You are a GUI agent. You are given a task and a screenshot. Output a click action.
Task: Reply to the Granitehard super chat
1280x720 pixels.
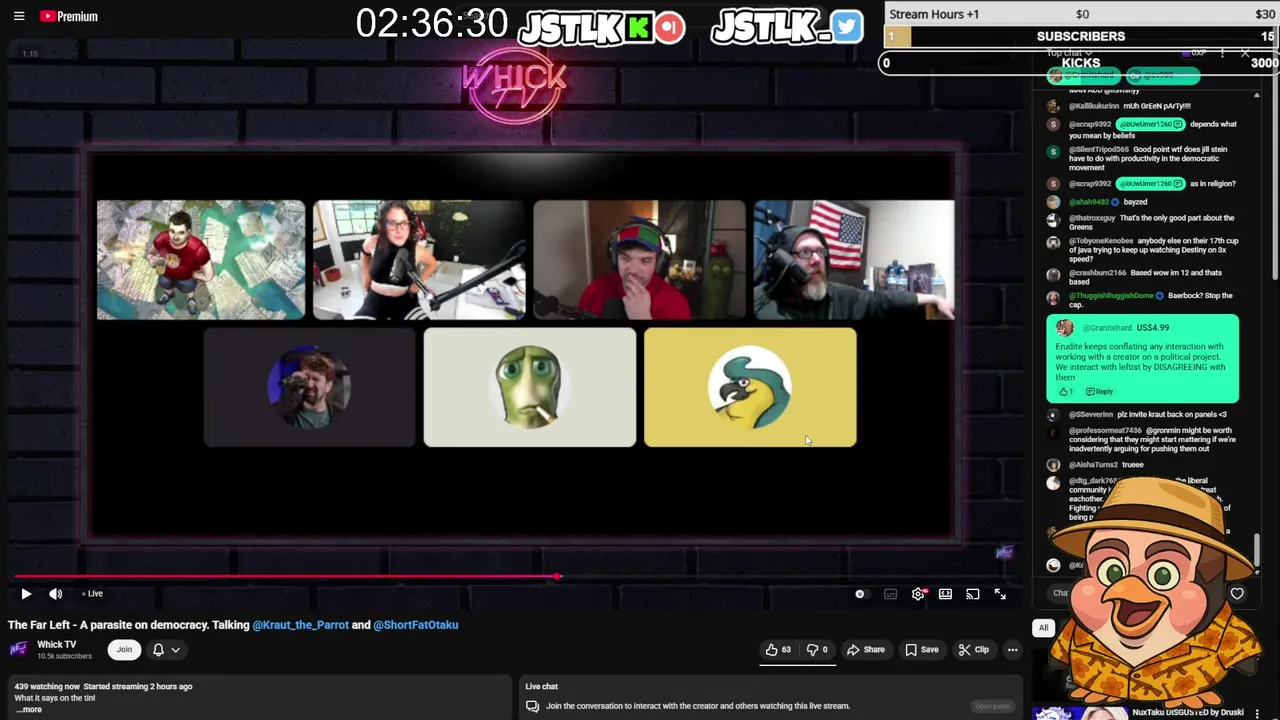1099,391
